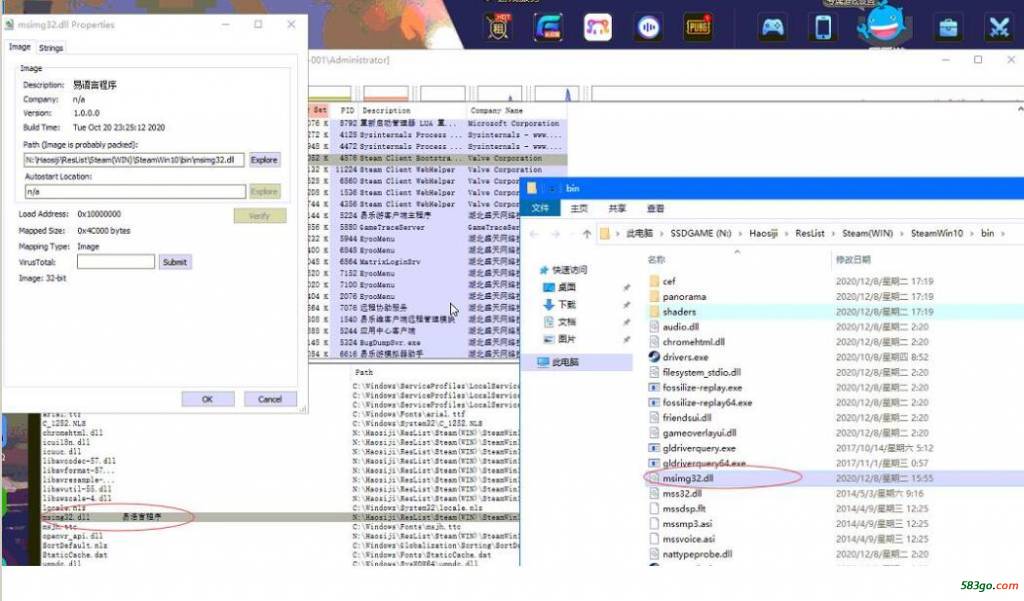The image size is (1024, 601).
Task: Click the VirusTotal input field
Action: (x=116, y=262)
